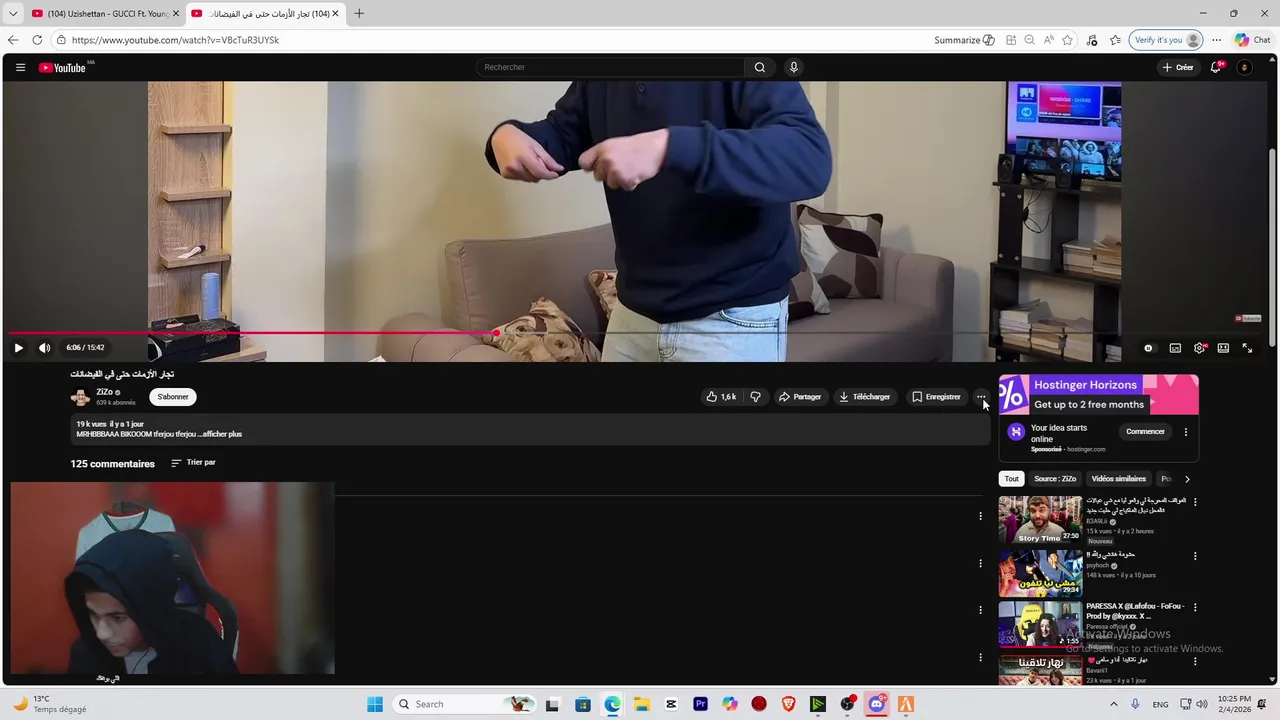
Task: Click the YouTube search magnifier button
Action: [760, 67]
